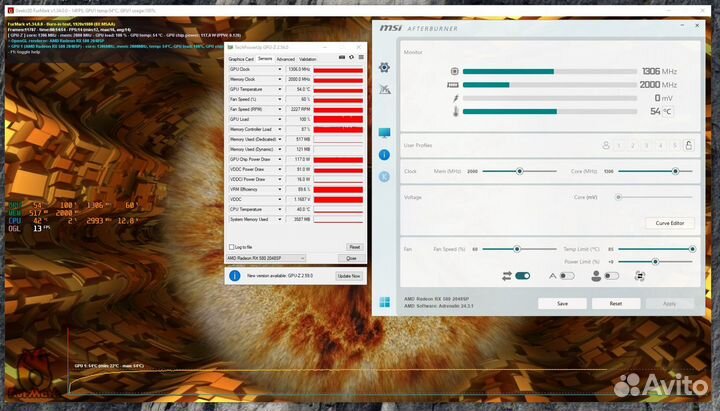Switch to GPU-Z Advanced tab
The image size is (720, 411).
(x=286, y=59)
